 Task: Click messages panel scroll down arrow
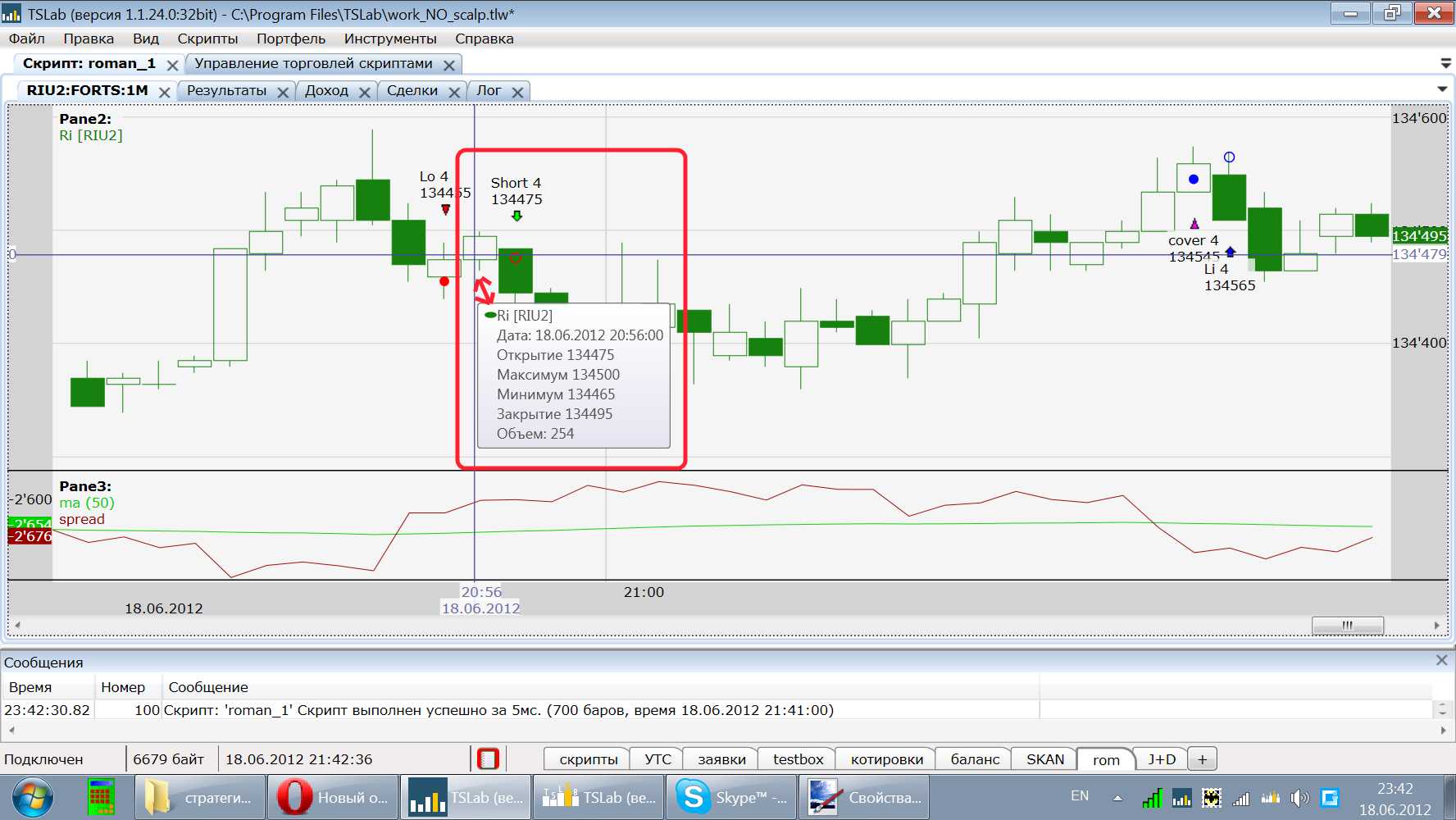pos(1443,713)
